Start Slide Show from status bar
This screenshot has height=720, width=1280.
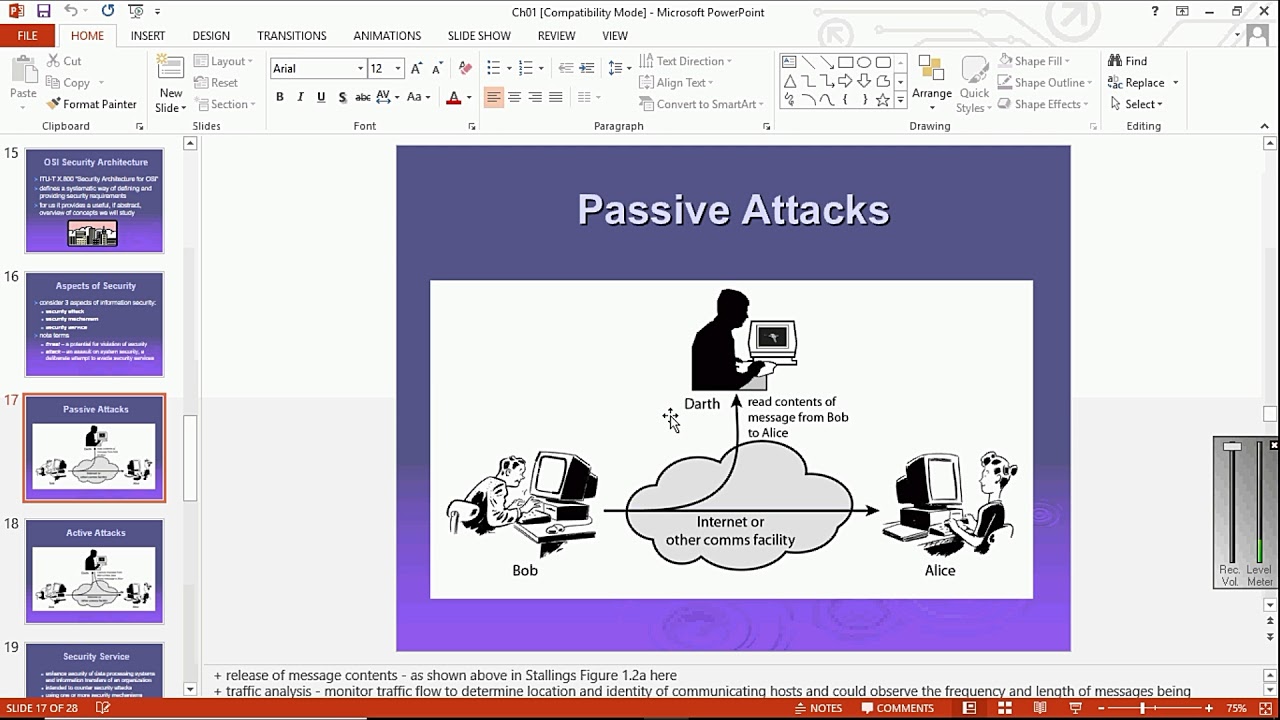pyautogui.click(x=1075, y=708)
